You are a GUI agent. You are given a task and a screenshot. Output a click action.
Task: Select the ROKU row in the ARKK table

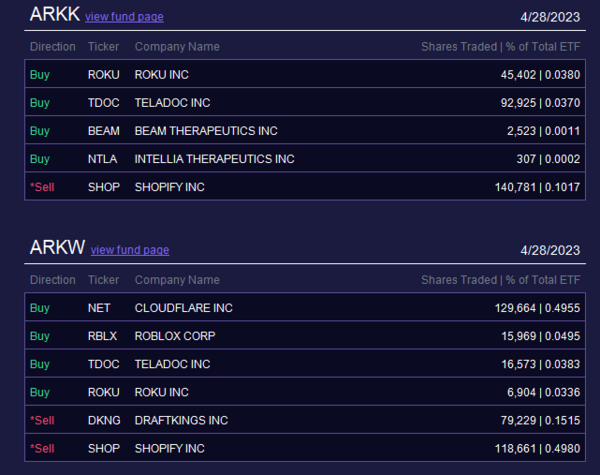point(305,74)
